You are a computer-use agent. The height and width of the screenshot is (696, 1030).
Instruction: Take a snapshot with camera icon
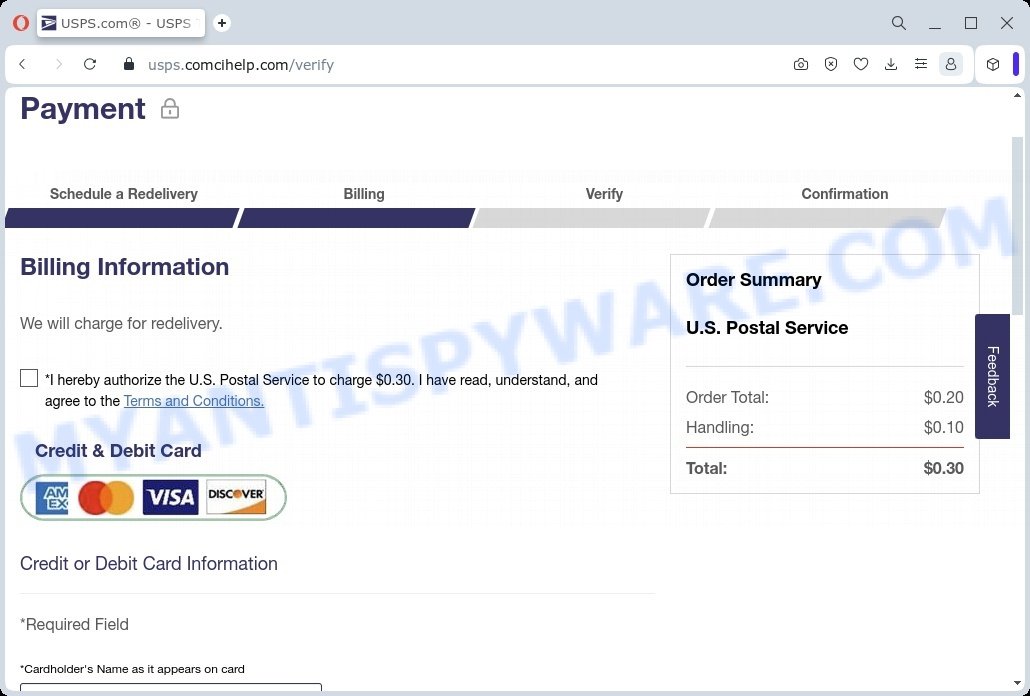(x=801, y=64)
